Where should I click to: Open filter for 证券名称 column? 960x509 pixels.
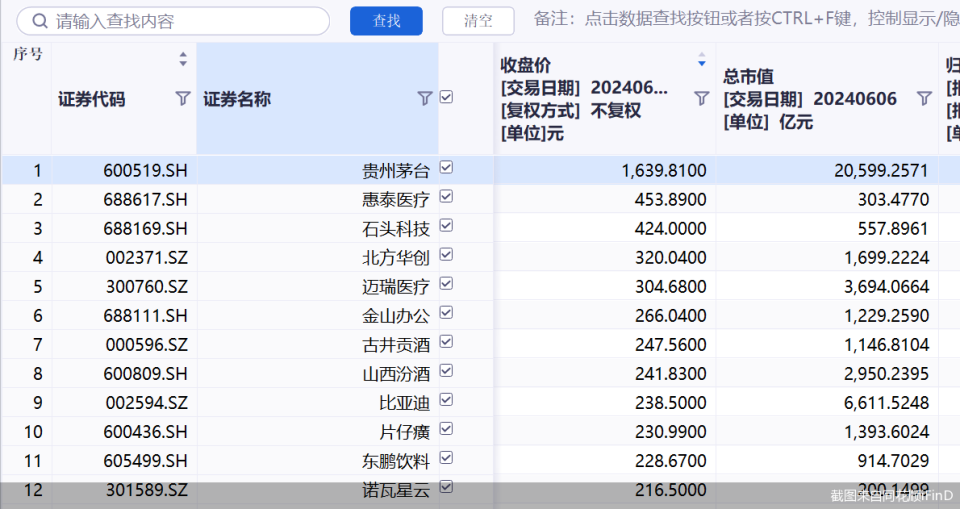tap(424, 99)
